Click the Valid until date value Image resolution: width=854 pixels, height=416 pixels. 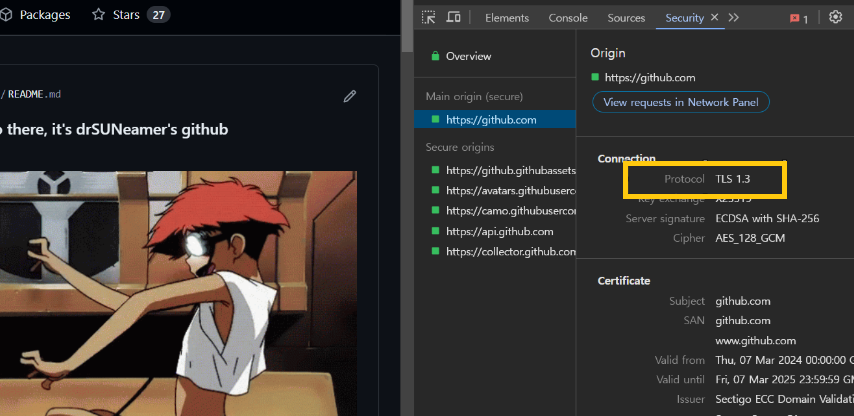coord(784,380)
